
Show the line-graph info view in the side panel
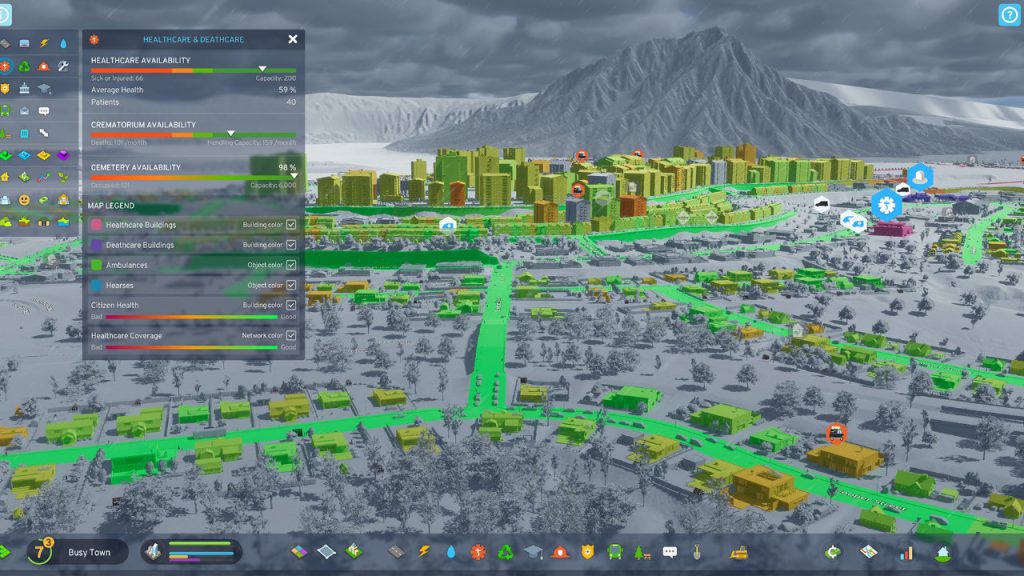click(x=44, y=178)
